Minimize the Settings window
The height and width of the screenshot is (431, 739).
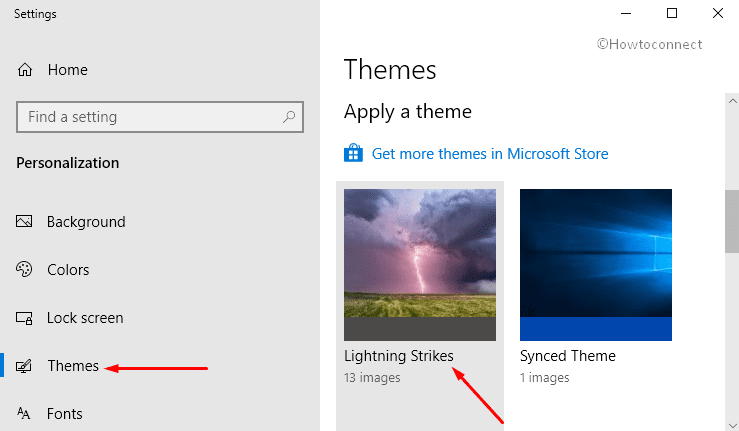pos(626,13)
